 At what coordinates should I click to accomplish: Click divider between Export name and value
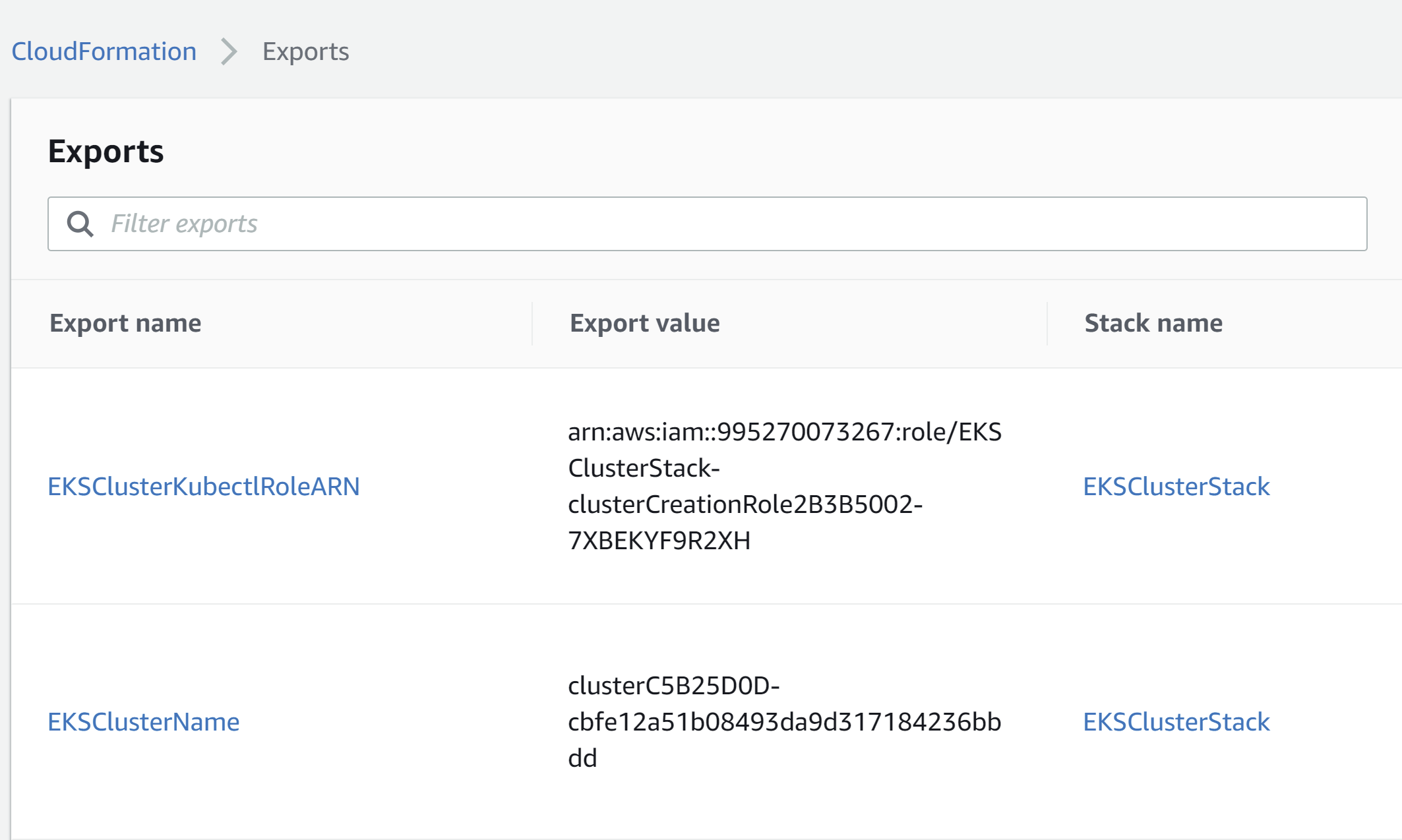coord(532,323)
